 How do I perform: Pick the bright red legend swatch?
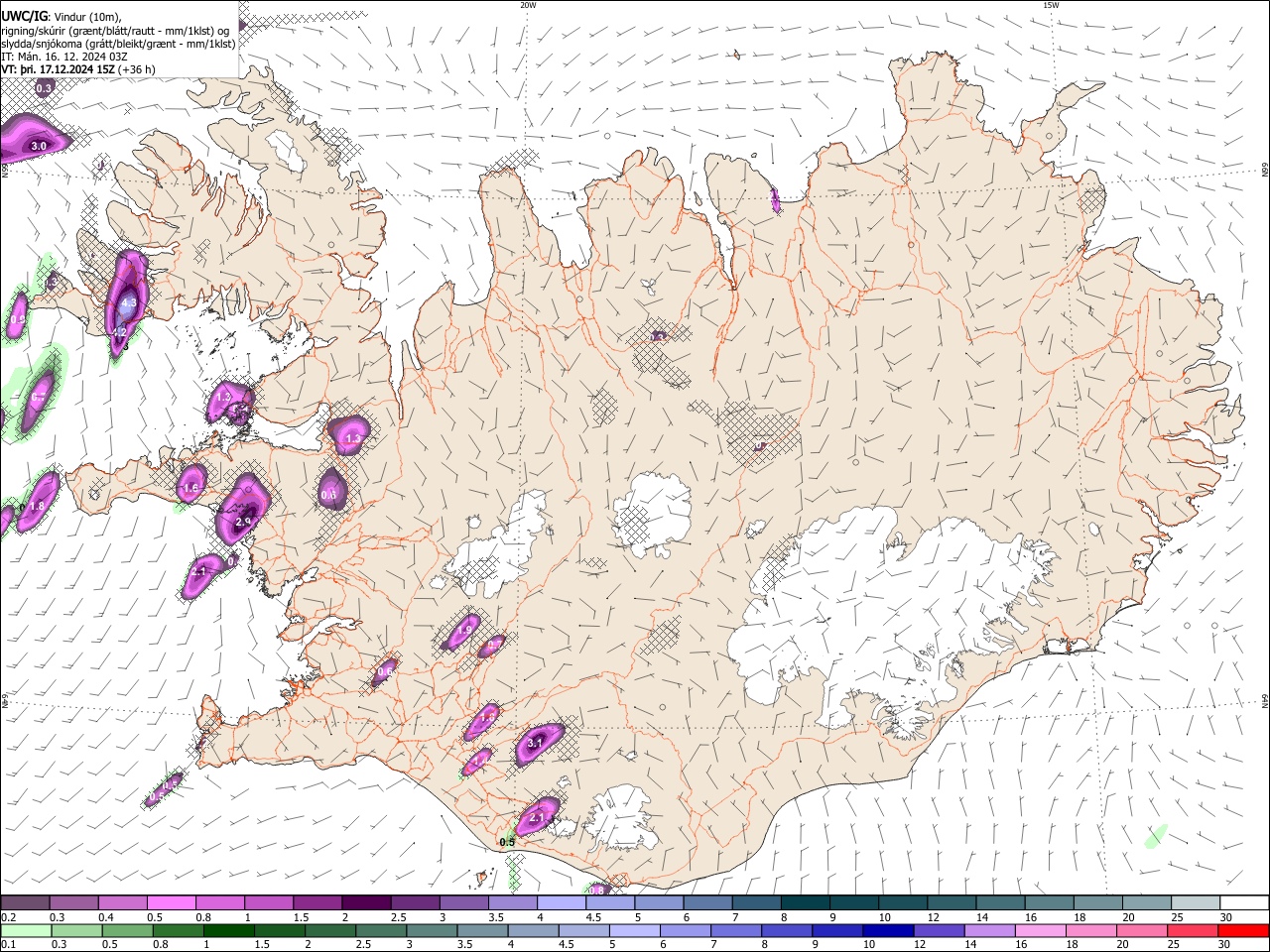click(1244, 930)
